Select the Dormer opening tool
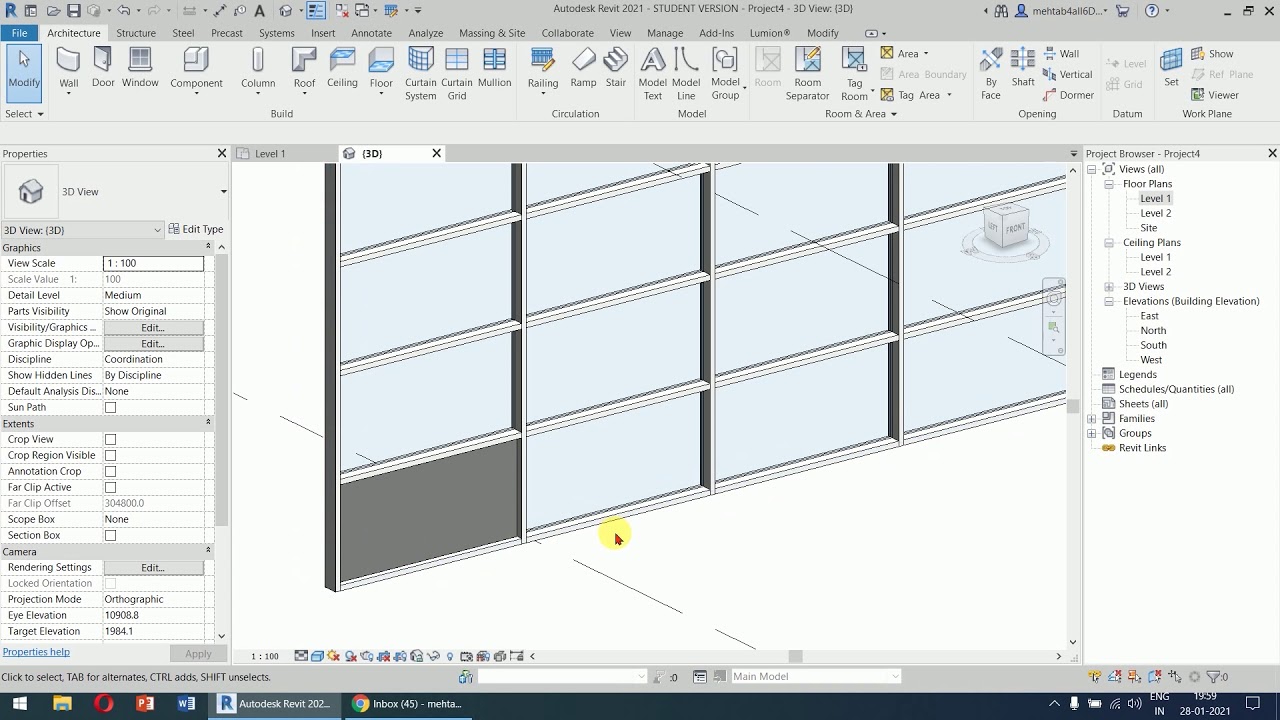Viewport: 1280px width, 720px height. [x=1068, y=95]
